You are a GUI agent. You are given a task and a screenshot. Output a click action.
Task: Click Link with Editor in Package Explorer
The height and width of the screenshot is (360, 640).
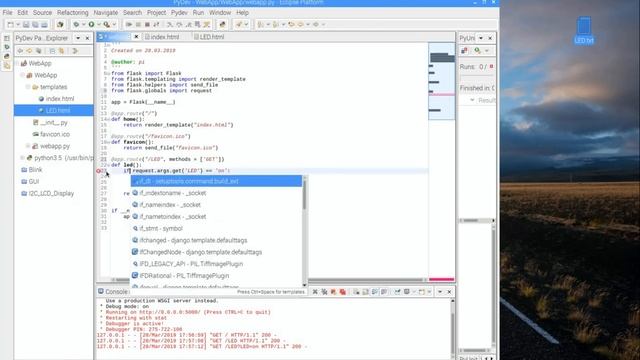(x=61, y=51)
